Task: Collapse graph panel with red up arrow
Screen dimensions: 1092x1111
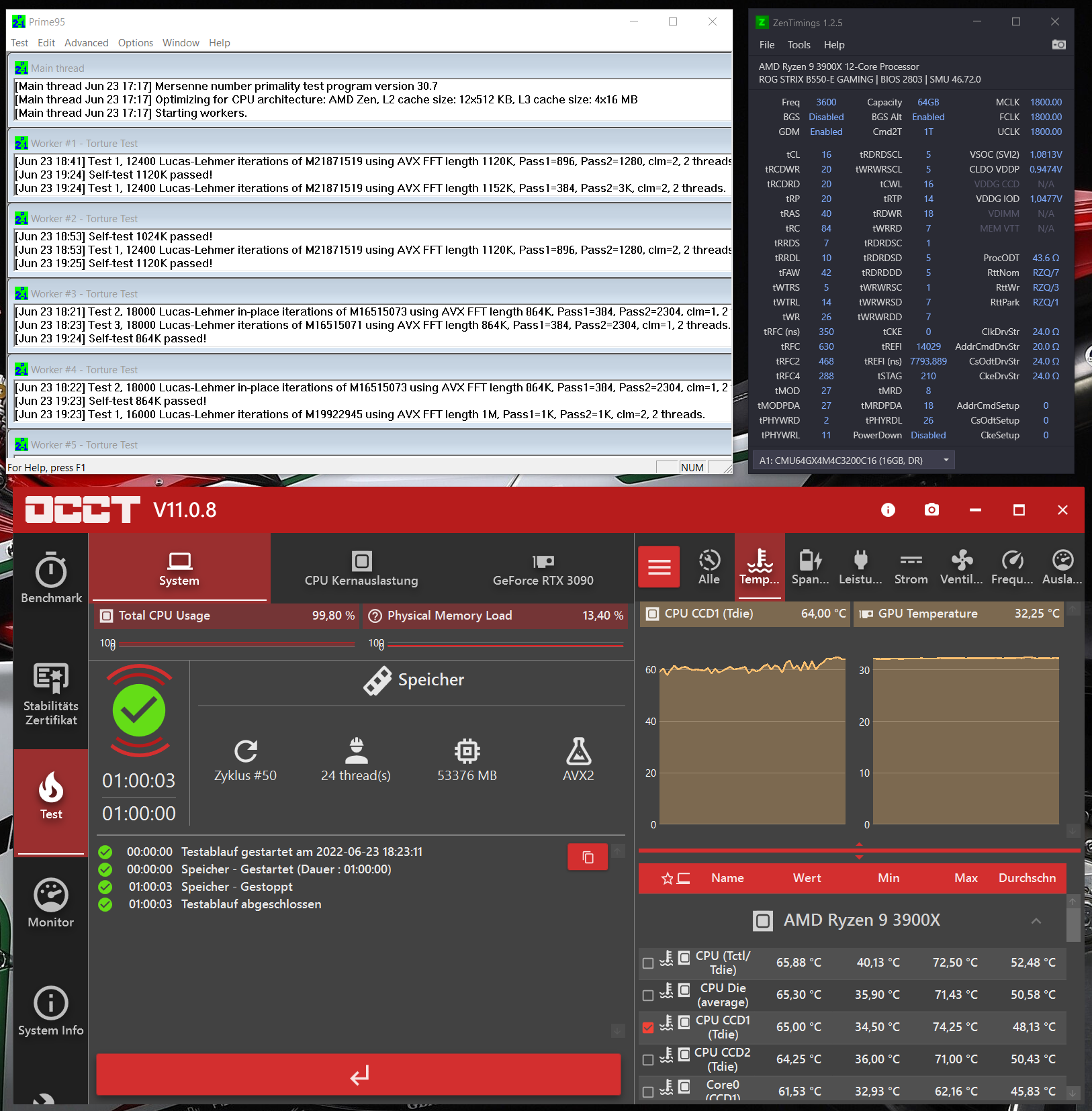Action: pyautogui.click(x=859, y=844)
